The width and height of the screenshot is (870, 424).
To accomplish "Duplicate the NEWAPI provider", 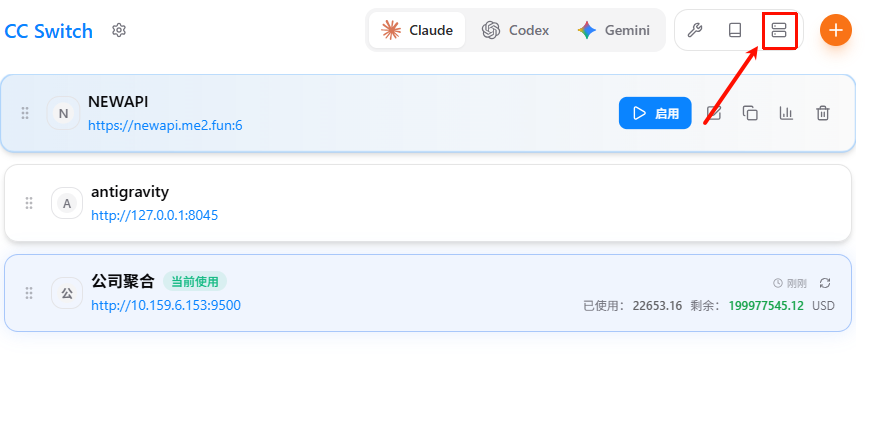I will 750,113.
